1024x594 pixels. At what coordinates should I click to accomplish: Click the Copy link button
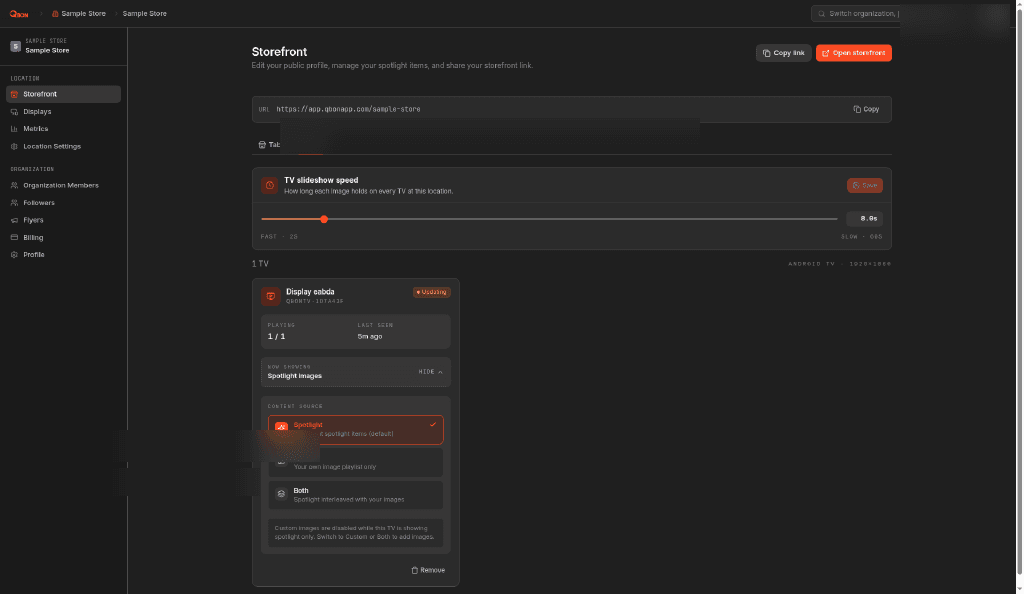[x=783, y=53]
